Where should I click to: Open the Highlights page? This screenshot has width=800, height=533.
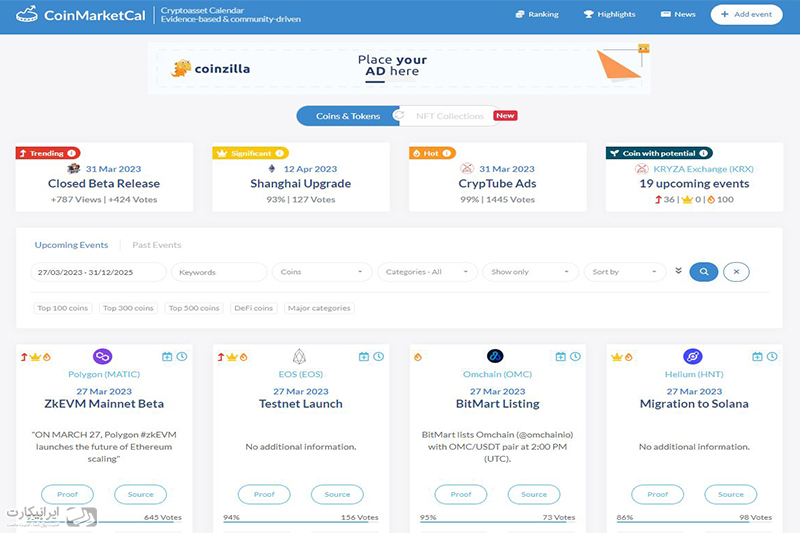tap(609, 14)
